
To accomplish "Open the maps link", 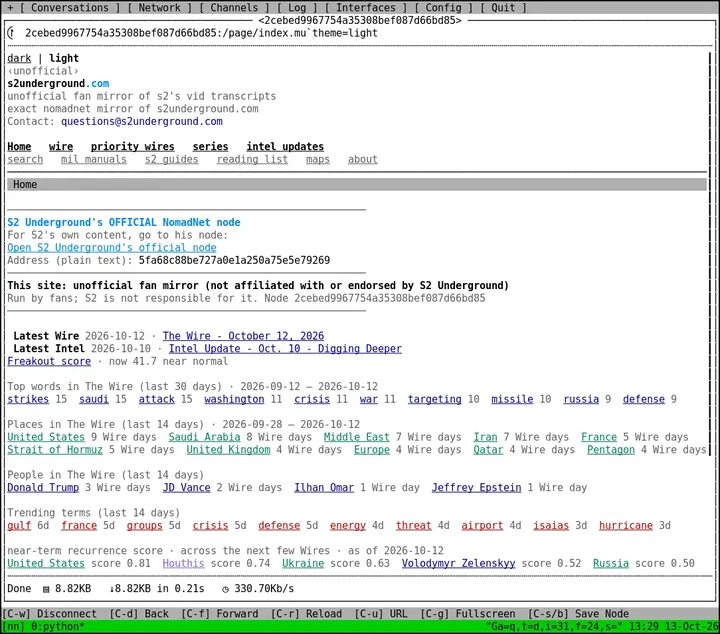I will (318, 159).
